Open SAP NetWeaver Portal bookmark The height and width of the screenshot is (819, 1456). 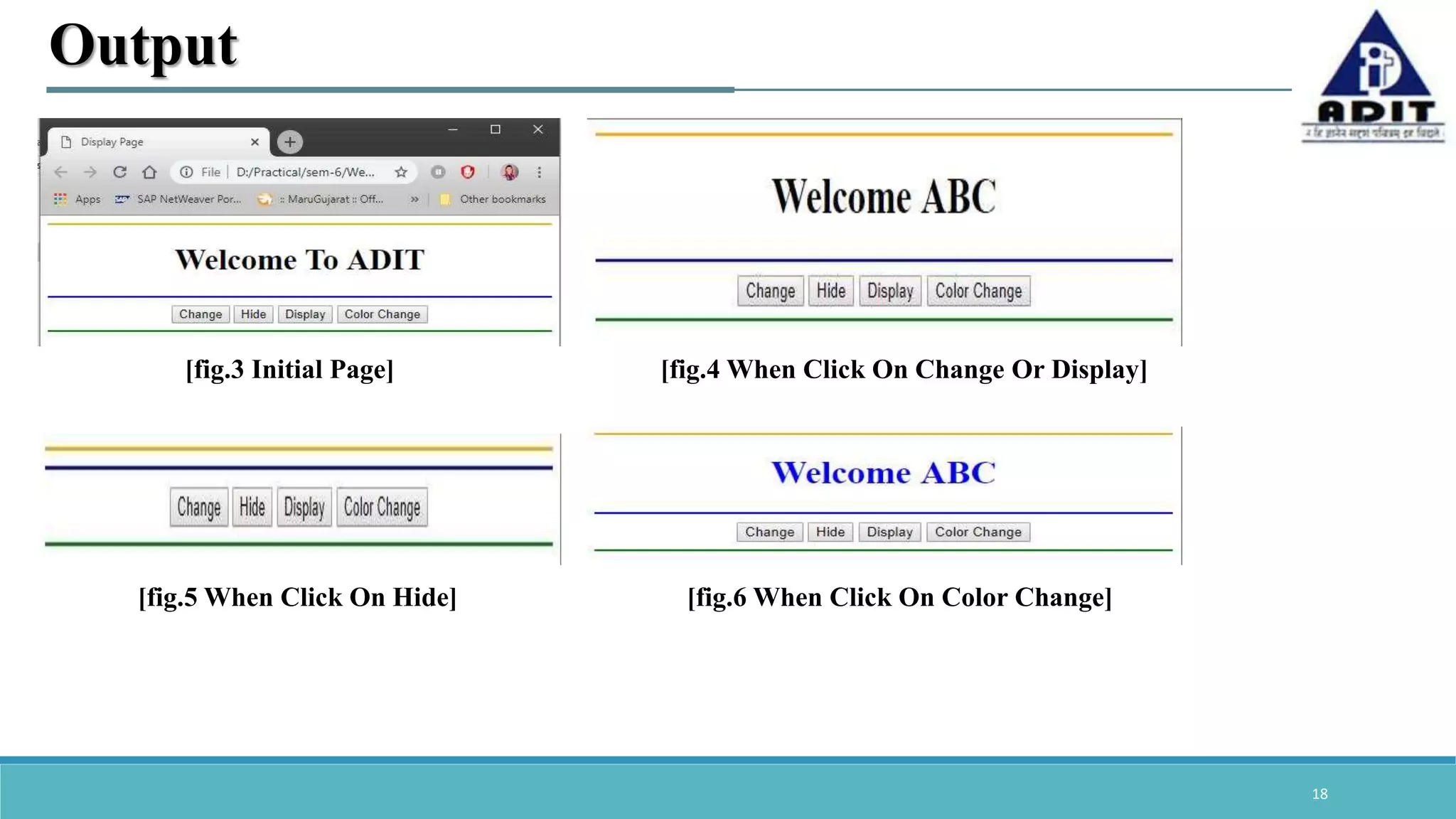(179, 199)
